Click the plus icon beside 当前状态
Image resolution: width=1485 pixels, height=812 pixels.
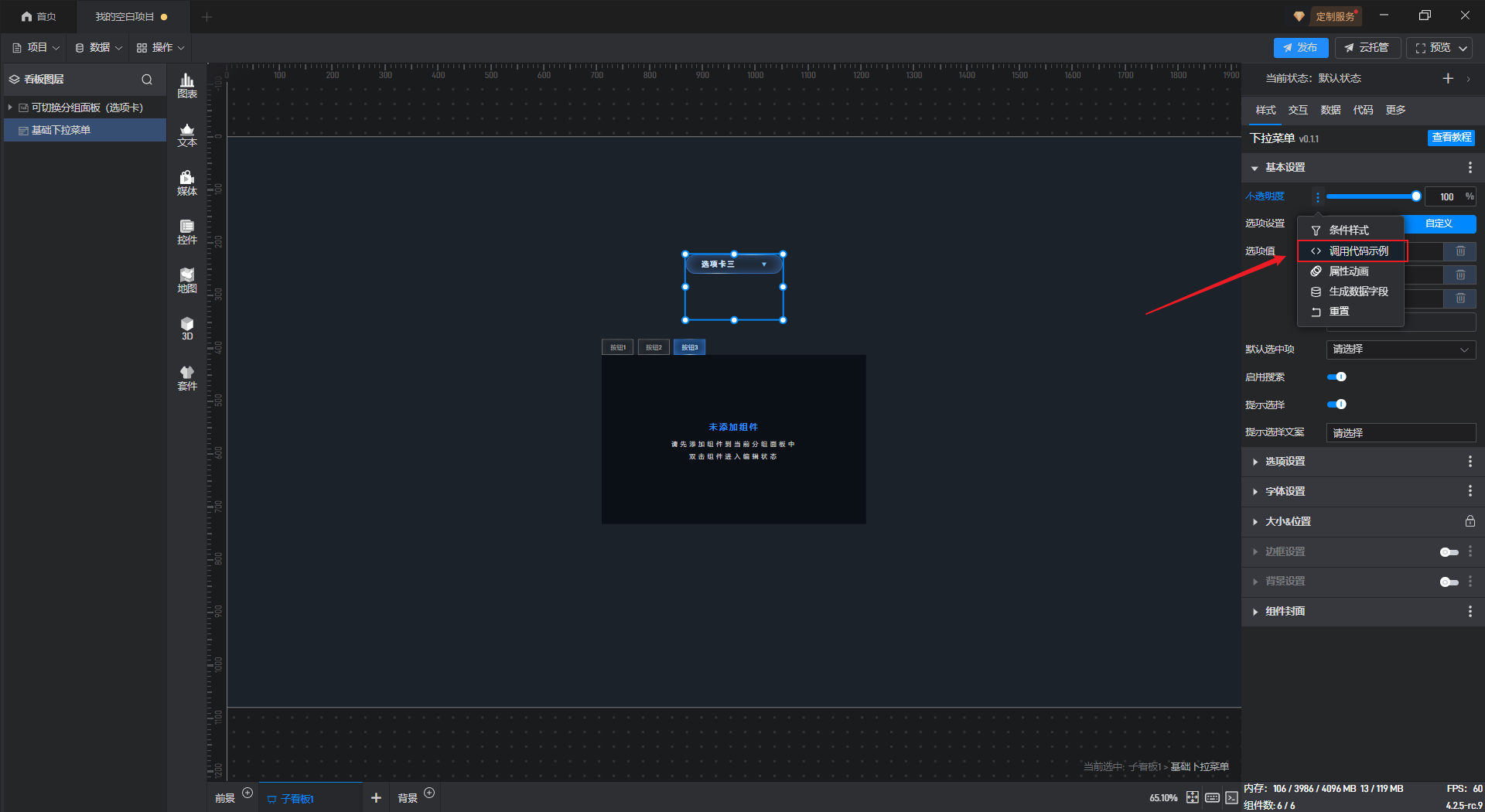[x=1448, y=79]
